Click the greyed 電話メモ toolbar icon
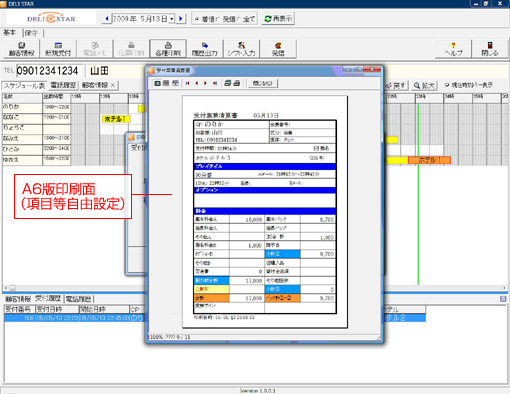The height and width of the screenshot is (394, 510). (95, 49)
